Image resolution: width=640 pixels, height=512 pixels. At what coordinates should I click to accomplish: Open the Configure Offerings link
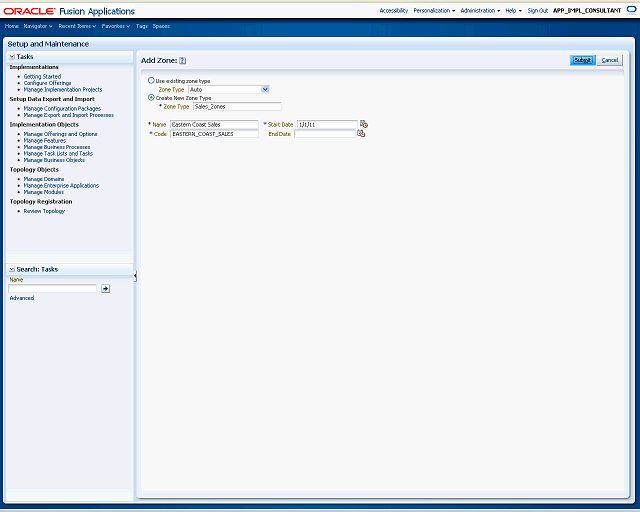(x=47, y=83)
